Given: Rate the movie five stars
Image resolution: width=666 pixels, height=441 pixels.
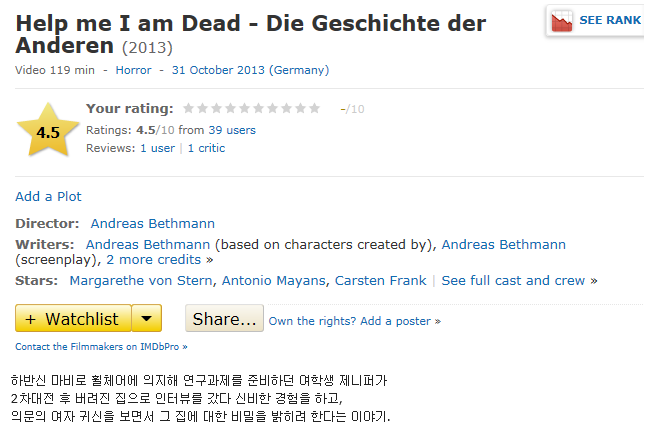Looking at the screenshot, I should click(x=245, y=108).
